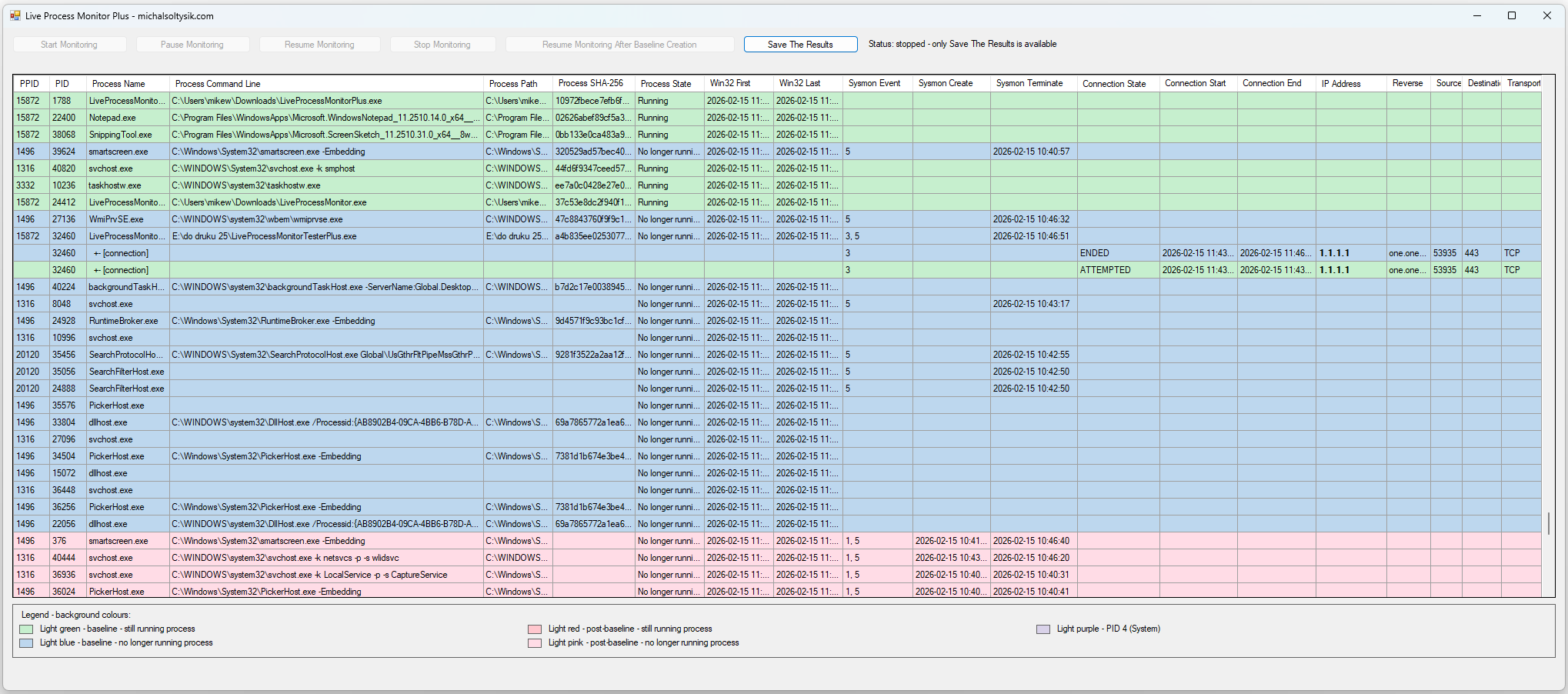Sort by the Process Name column header
Screen dimensions: 1568x694
pos(118,84)
